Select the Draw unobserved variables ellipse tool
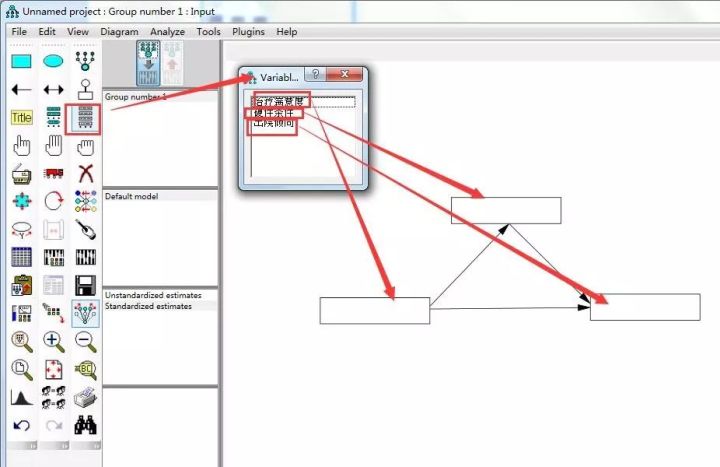720x467 pixels. pyautogui.click(x=53, y=61)
